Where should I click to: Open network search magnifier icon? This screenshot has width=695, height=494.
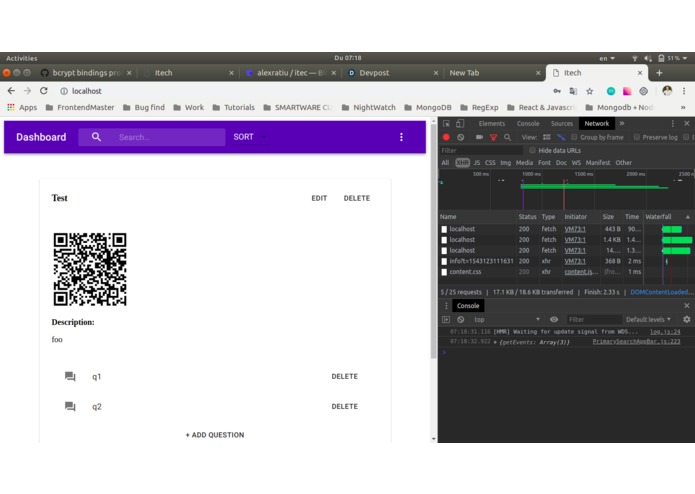click(x=508, y=137)
